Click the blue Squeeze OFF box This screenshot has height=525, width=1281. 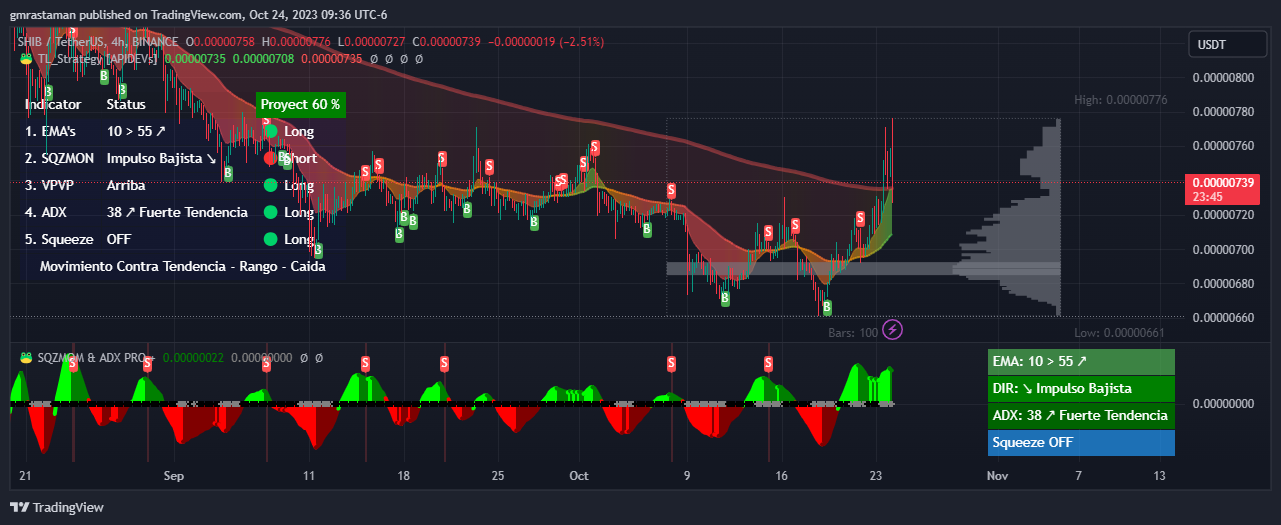1081,442
